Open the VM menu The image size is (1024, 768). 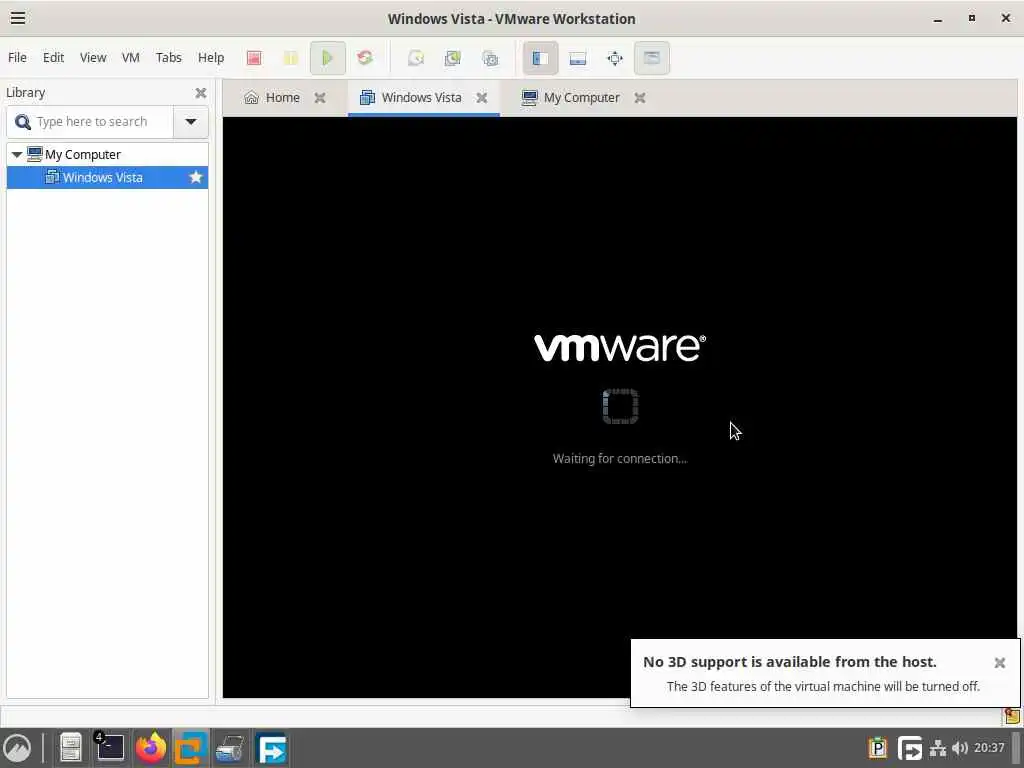131,57
